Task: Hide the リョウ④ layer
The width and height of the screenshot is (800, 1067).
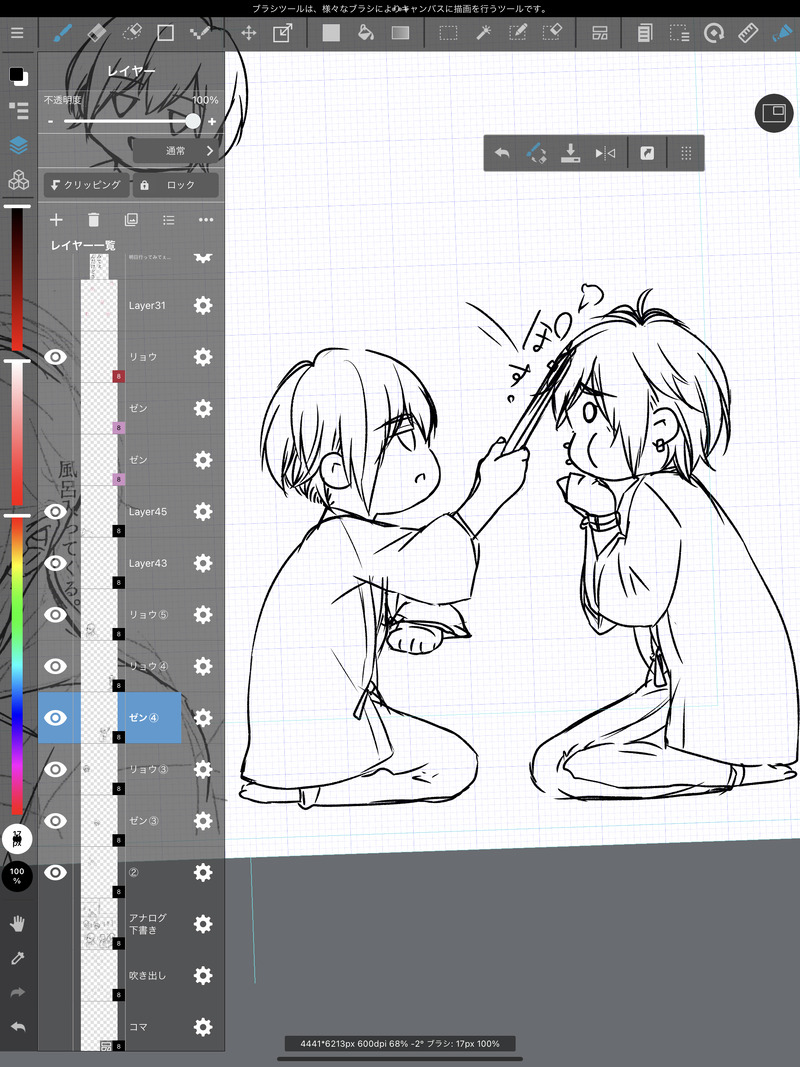Action: click(x=55, y=666)
